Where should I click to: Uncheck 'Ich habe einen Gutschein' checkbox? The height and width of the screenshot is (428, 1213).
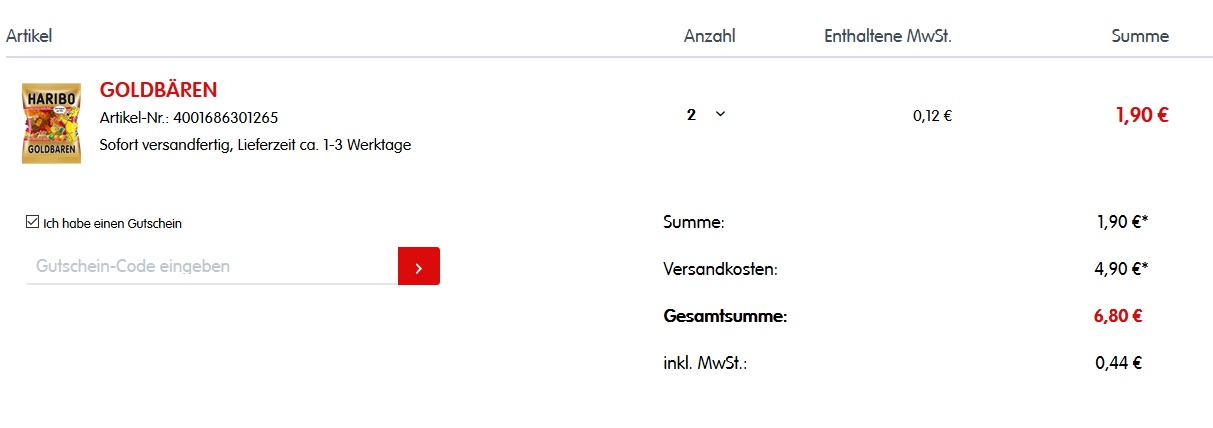(33, 222)
